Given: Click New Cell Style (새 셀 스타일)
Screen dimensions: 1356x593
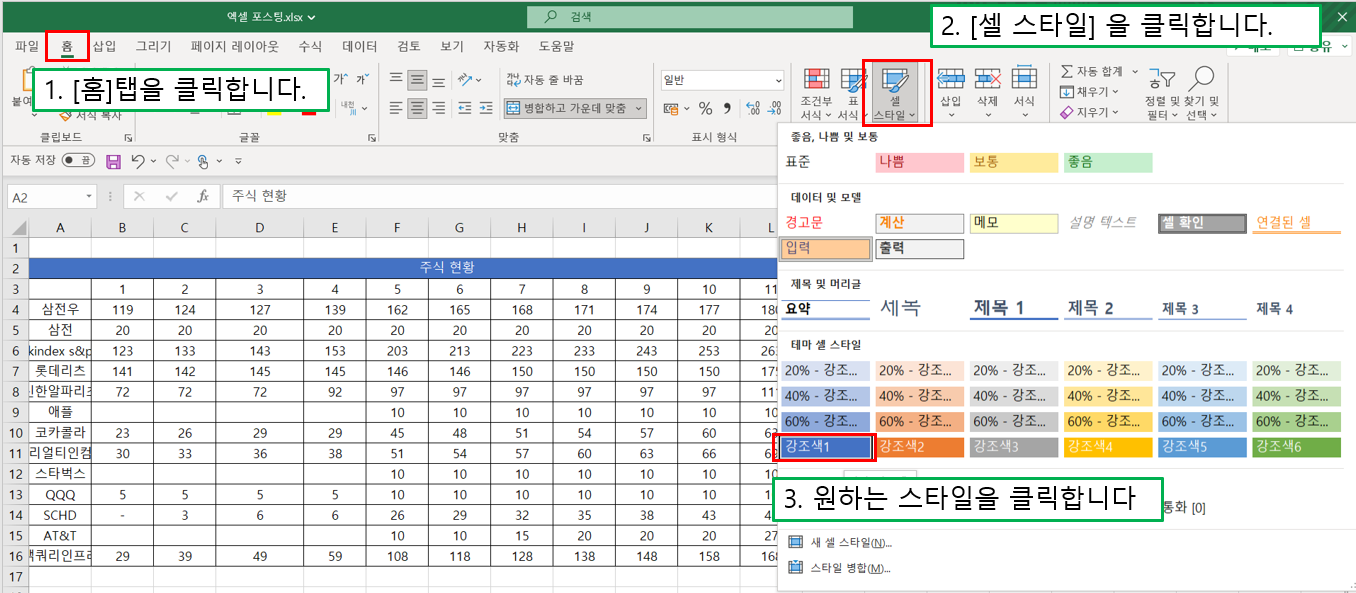Looking at the screenshot, I should [840, 542].
